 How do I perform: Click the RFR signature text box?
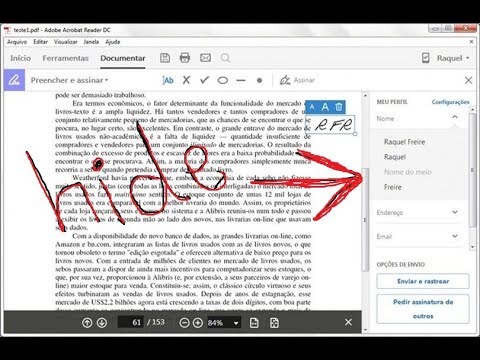[x=331, y=125]
